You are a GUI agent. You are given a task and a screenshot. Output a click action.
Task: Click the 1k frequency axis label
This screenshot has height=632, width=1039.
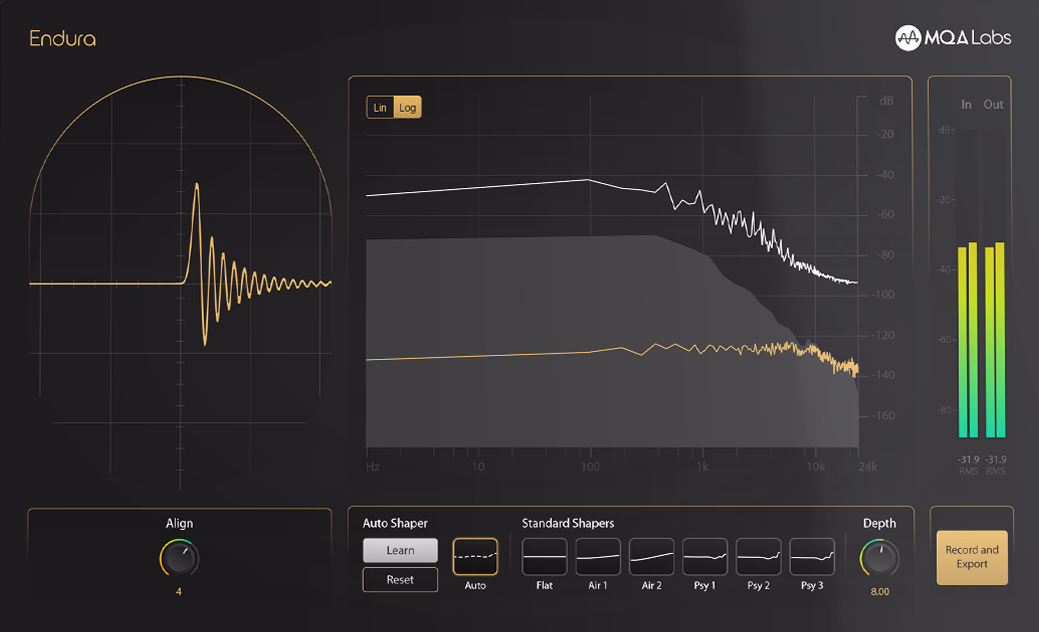[x=702, y=466]
